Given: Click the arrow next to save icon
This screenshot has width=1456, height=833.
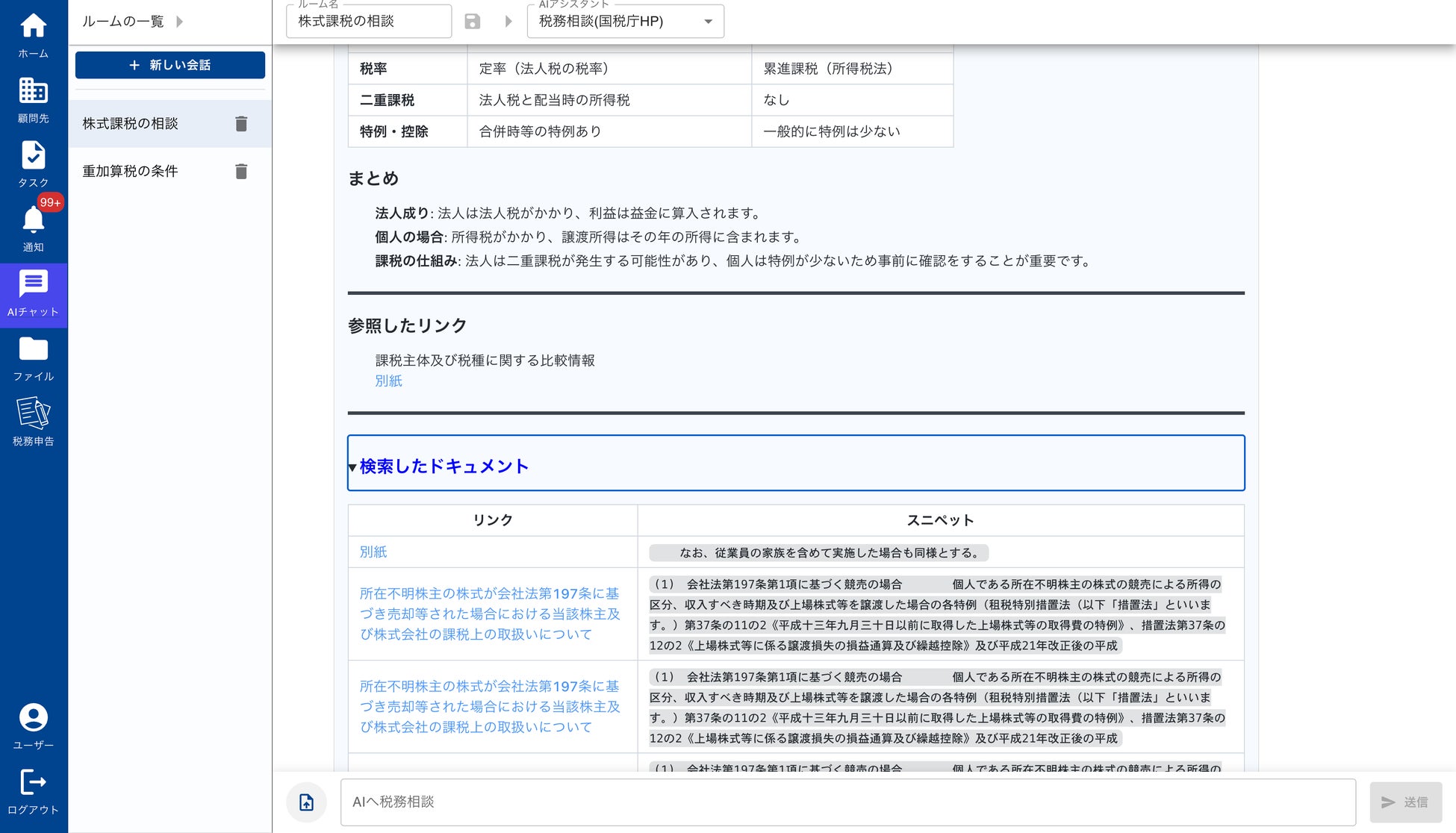Looking at the screenshot, I should point(508,22).
